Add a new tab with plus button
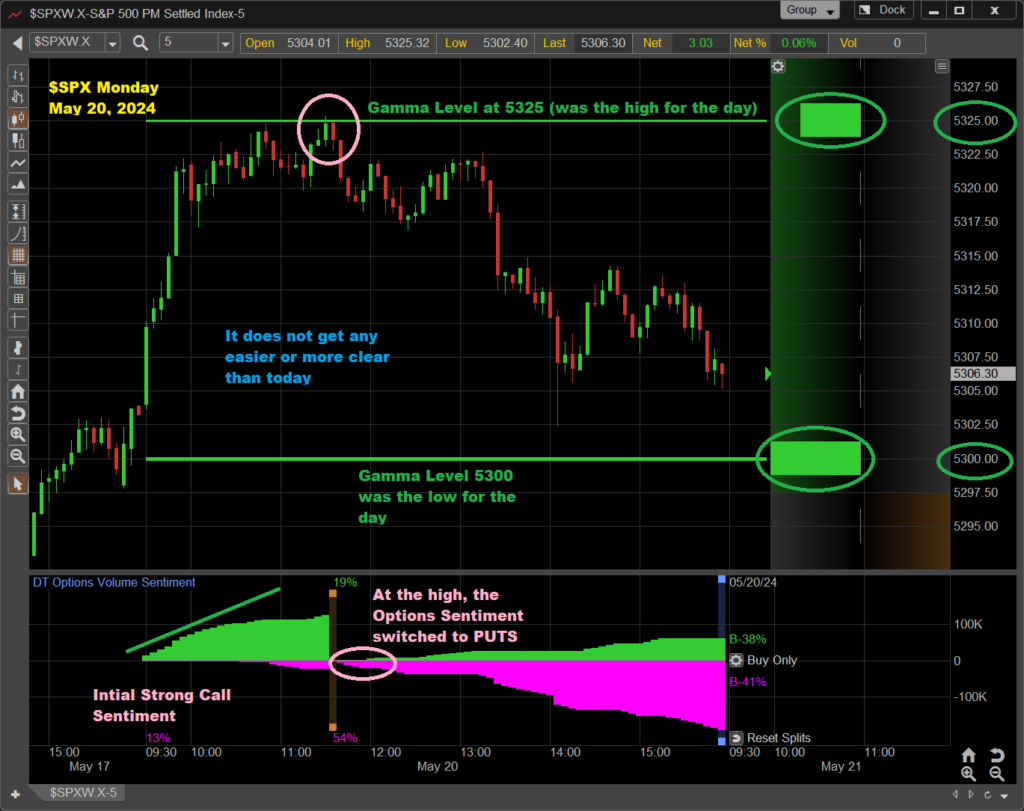 click(15, 793)
